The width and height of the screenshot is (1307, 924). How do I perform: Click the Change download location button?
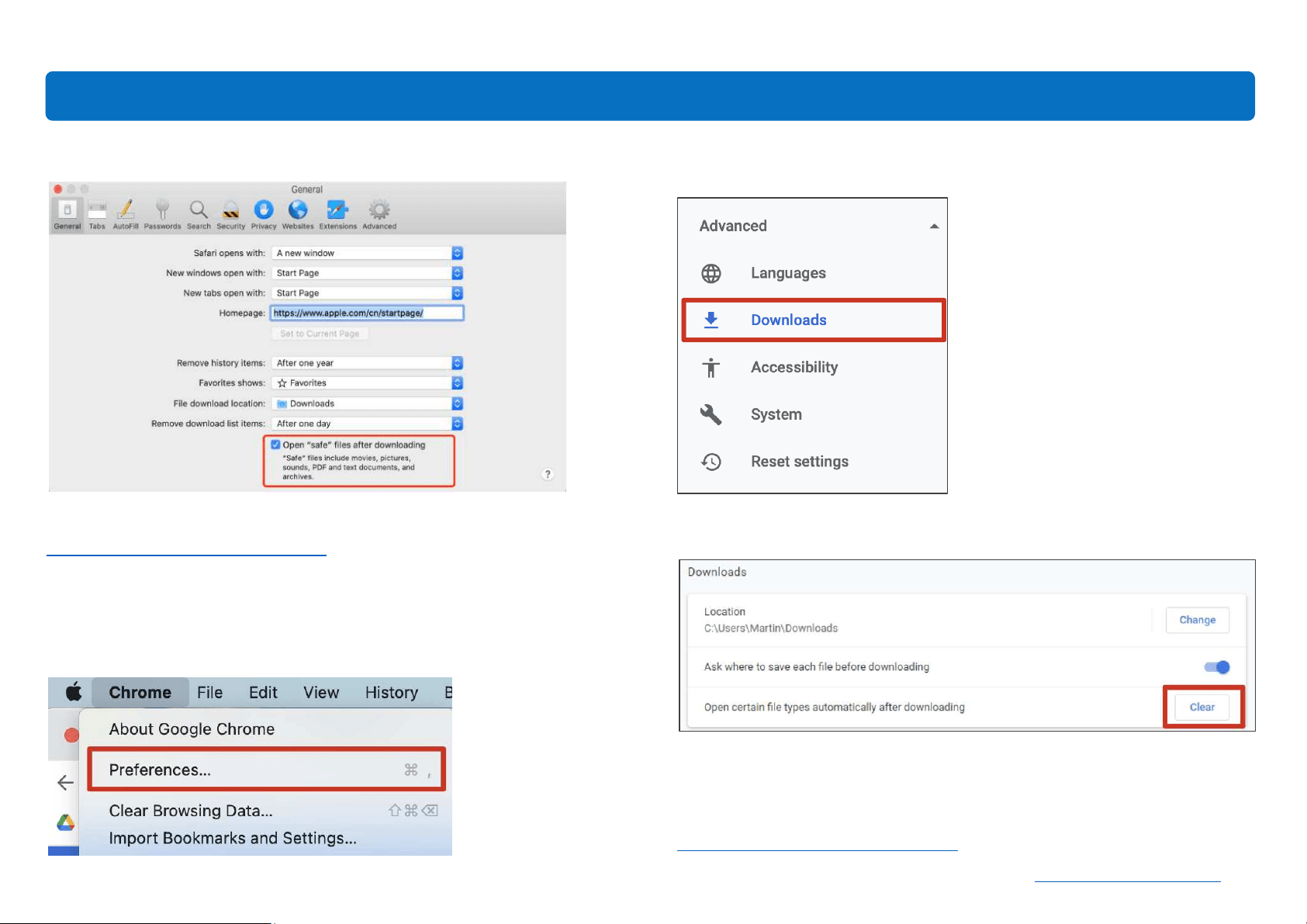(1198, 620)
